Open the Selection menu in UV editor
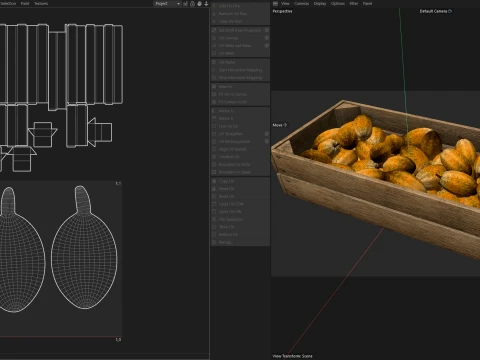The image size is (480, 360). pos(7,3)
